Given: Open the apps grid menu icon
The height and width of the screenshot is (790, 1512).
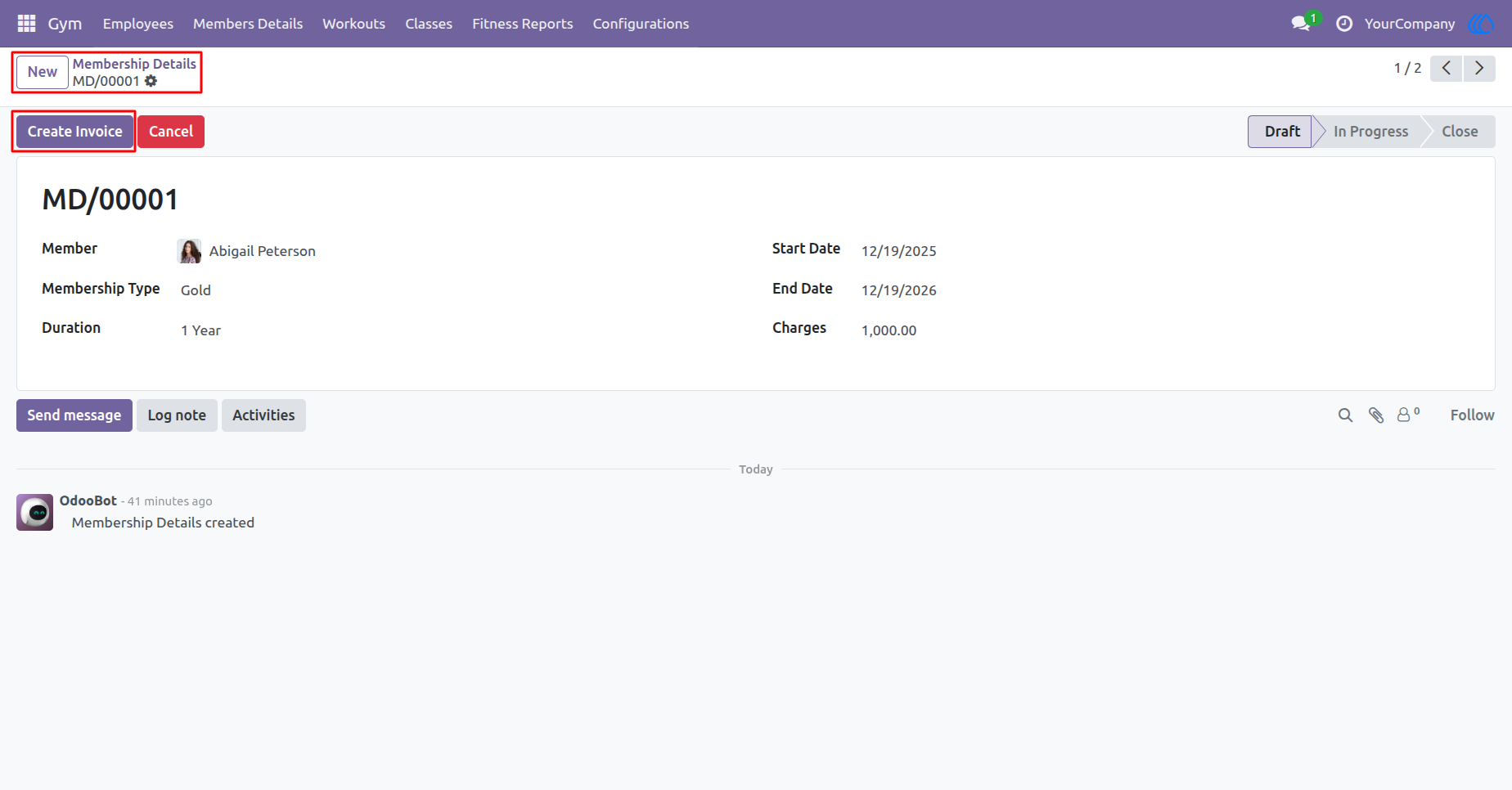Looking at the screenshot, I should tap(26, 24).
